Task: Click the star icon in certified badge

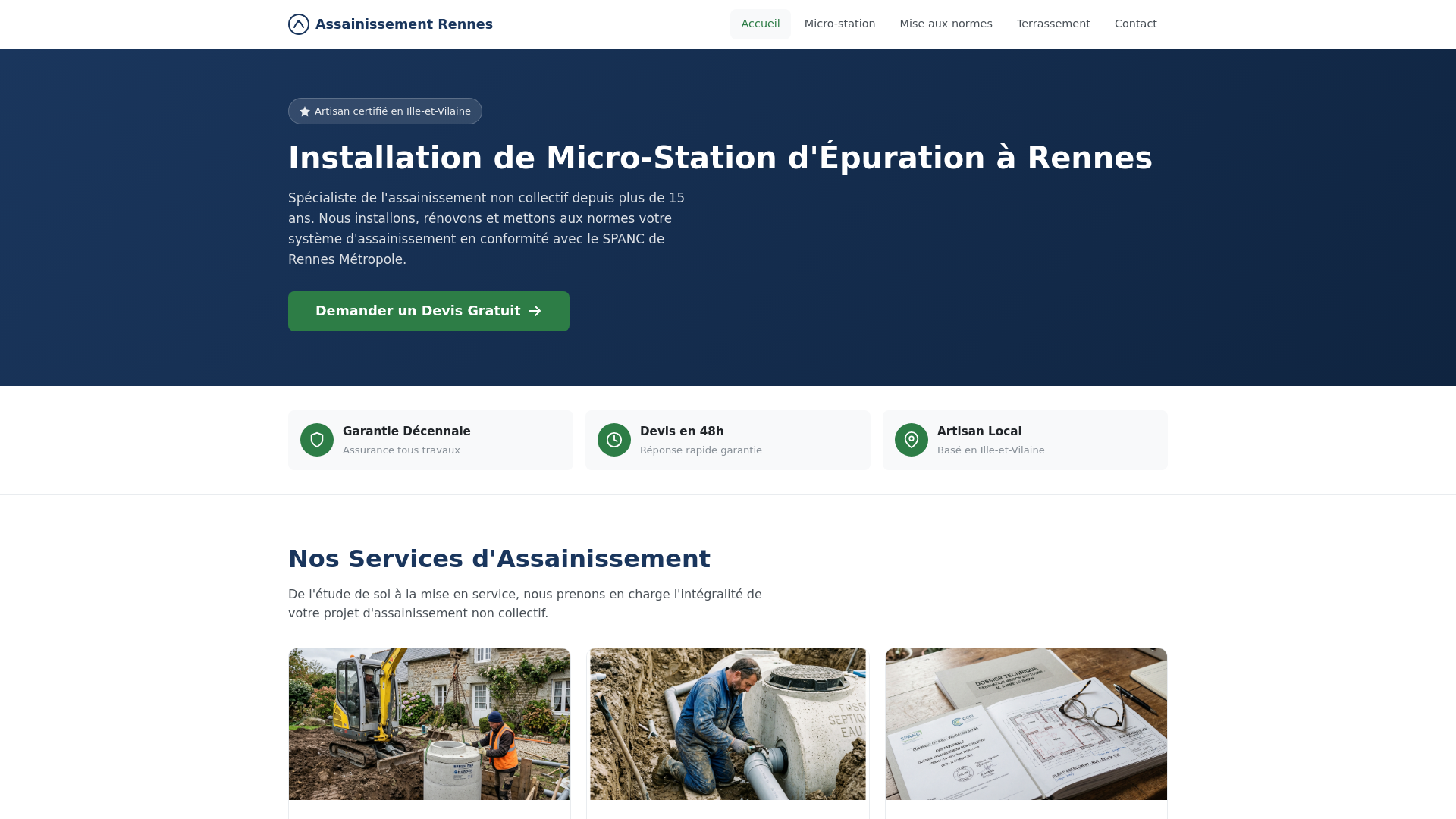Action: 305,111
